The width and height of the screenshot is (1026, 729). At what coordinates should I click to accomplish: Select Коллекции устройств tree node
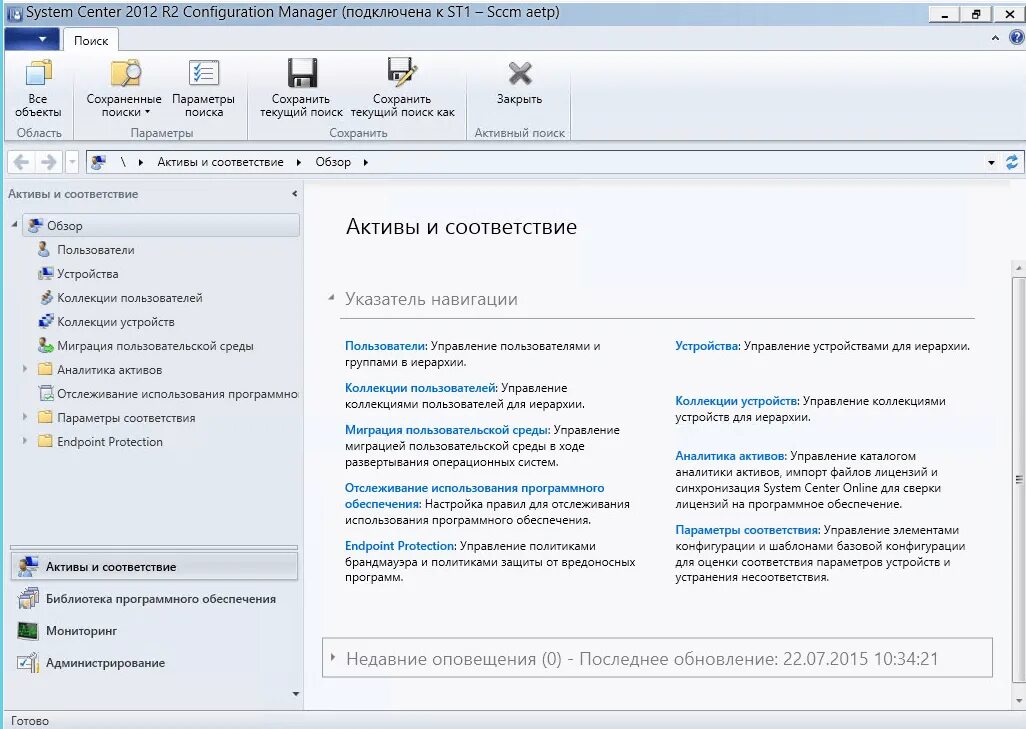click(116, 322)
